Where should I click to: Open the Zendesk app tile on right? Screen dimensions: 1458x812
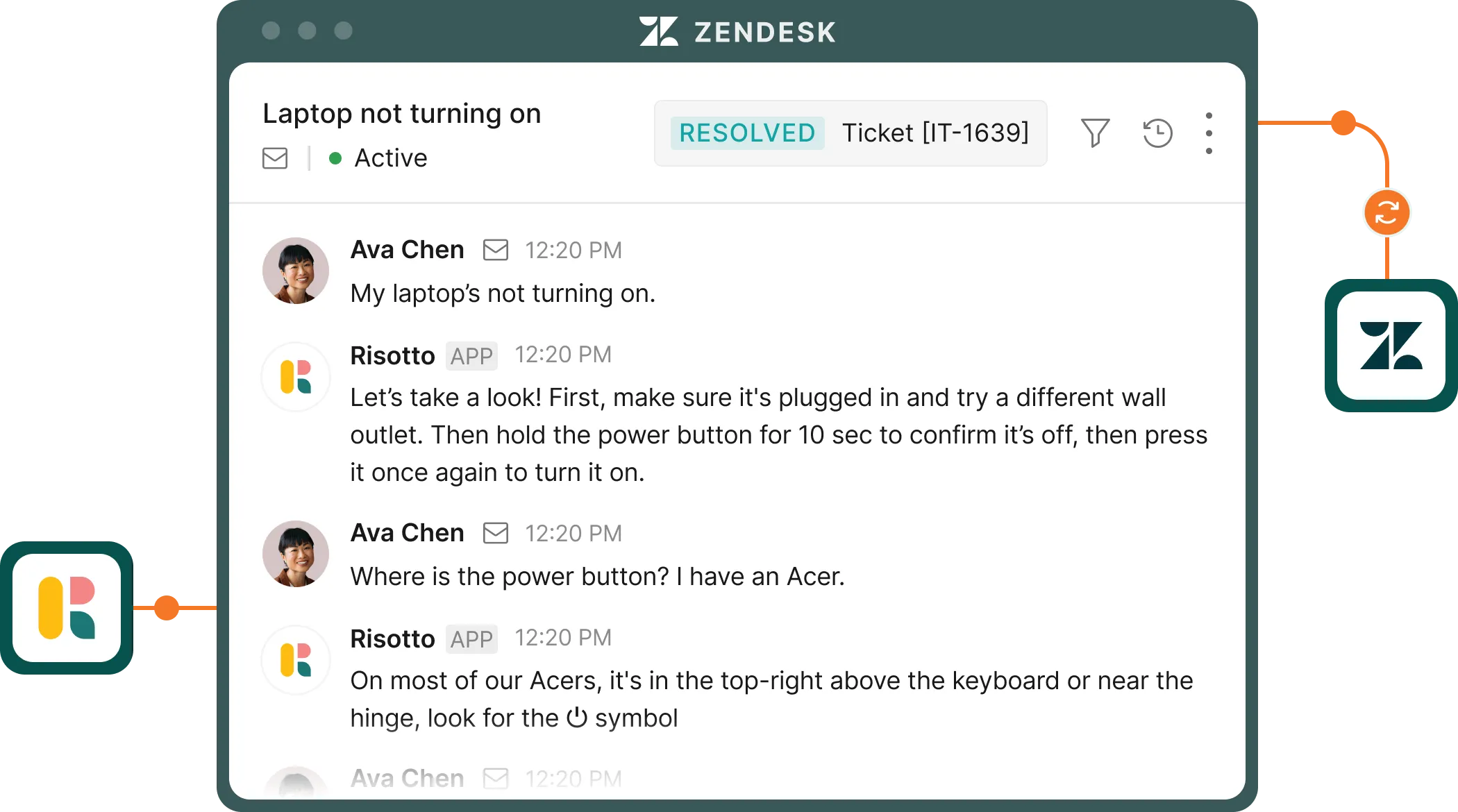pyautogui.click(x=1391, y=346)
